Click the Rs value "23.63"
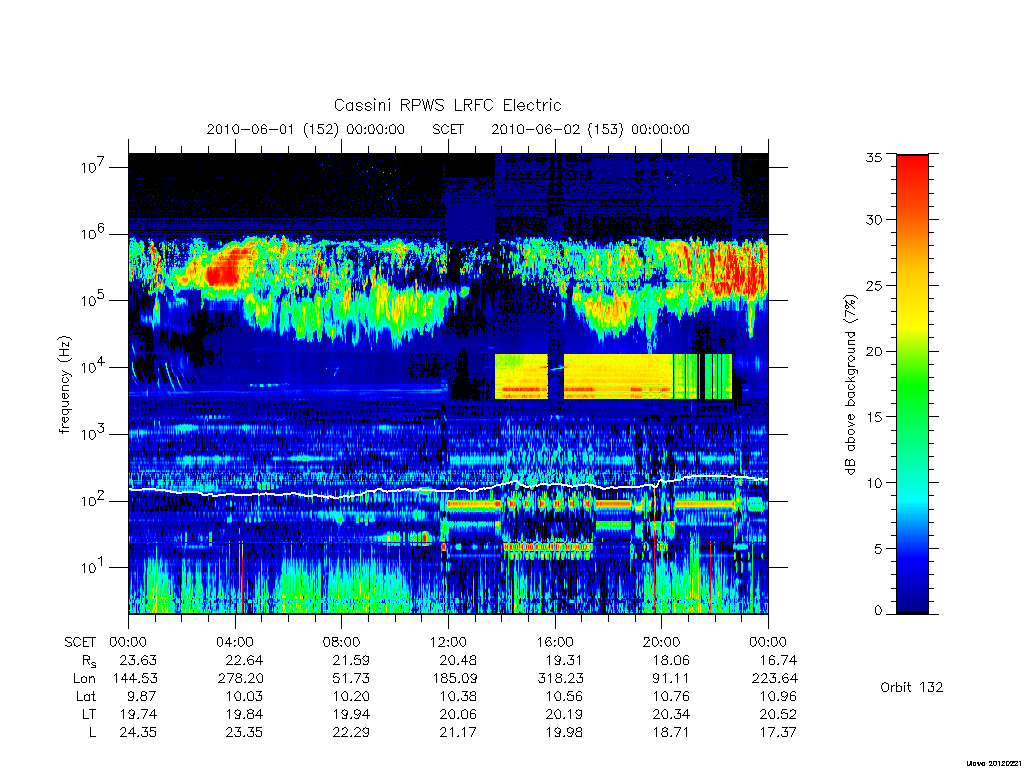1024x768 pixels. click(138, 660)
